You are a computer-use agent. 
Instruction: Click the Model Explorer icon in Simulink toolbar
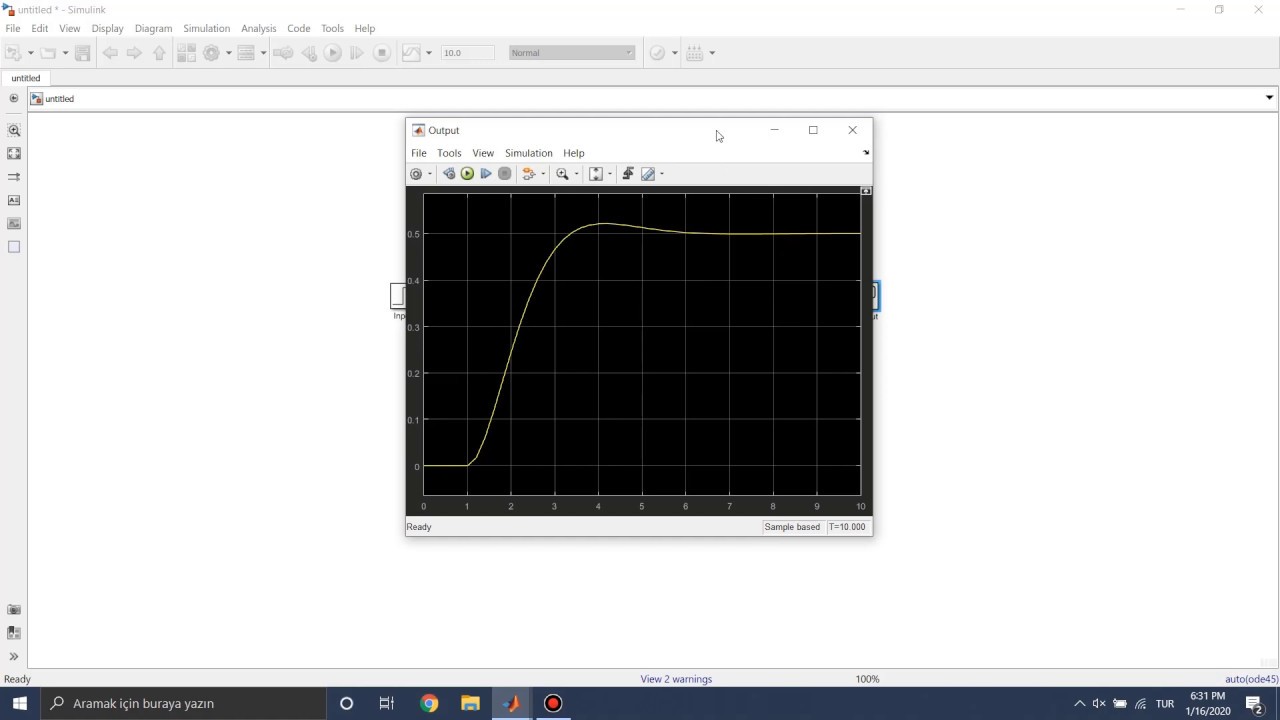point(246,53)
